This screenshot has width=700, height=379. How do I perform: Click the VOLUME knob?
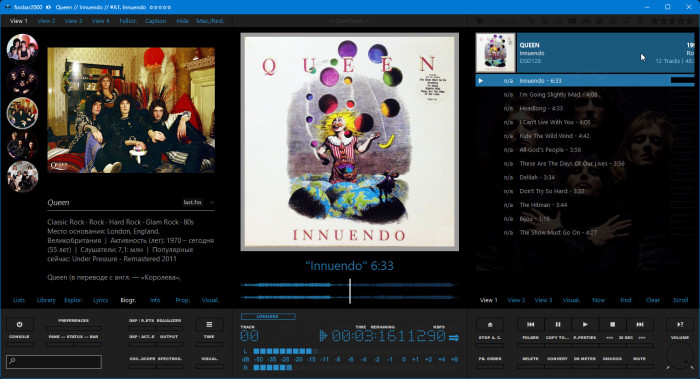click(679, 356)
